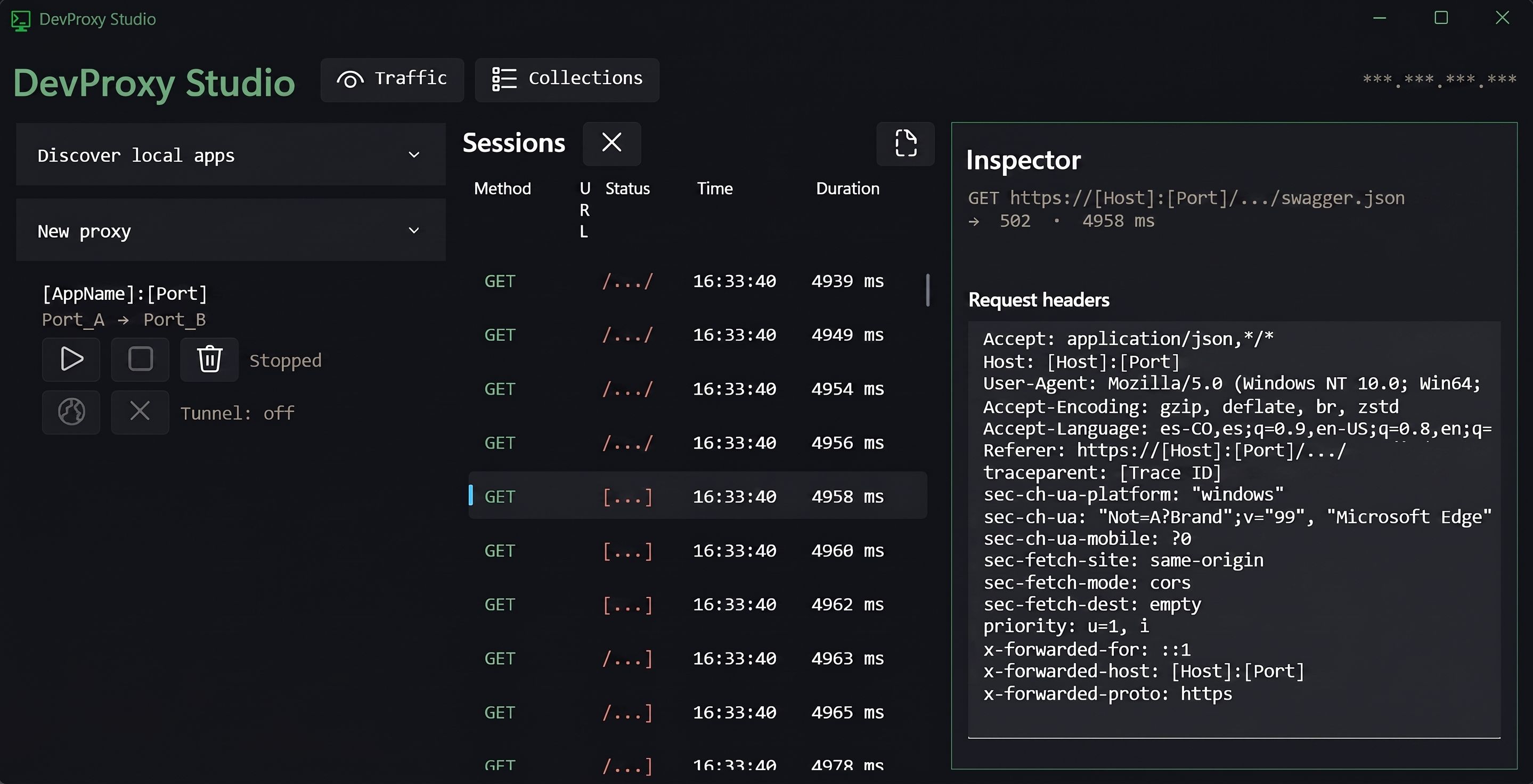This screenshot has width=1533, height=784.
Task: Select the GET session lasting 4965 ms
Action: tap(697, 712)
